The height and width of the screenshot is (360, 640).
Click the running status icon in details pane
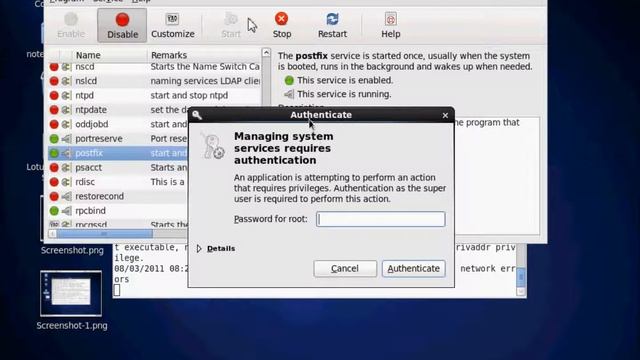[x=289, y=94]
